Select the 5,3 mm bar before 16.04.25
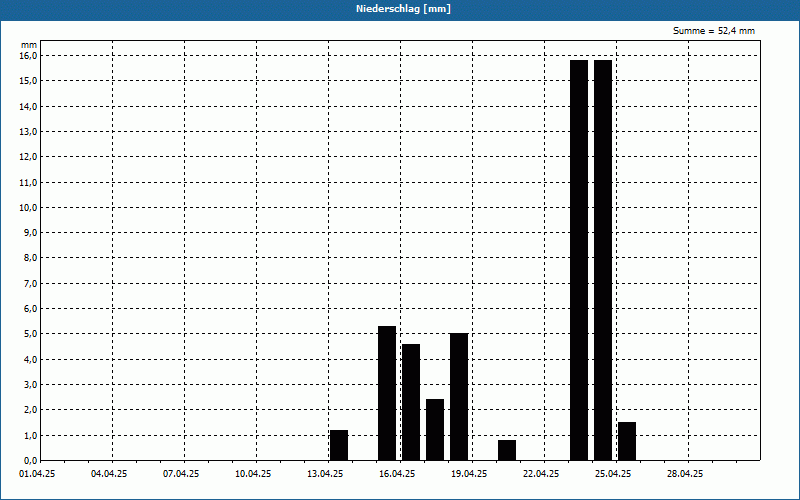The height and width of the screenshot is (500, 800). tap(387, 393)
